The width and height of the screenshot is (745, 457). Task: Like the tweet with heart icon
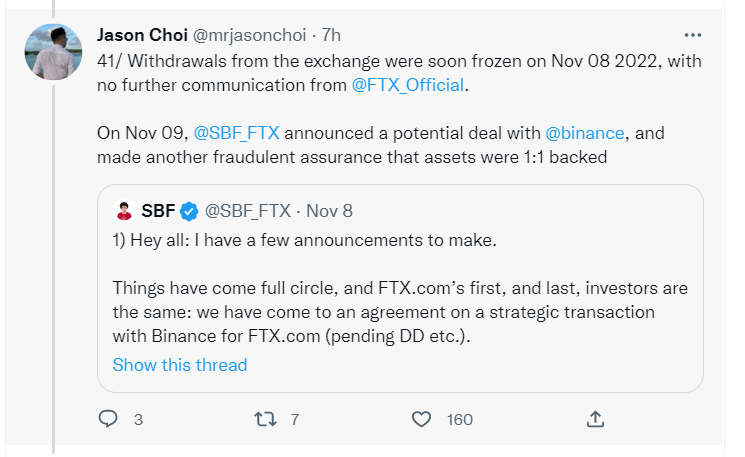point(422,419)
